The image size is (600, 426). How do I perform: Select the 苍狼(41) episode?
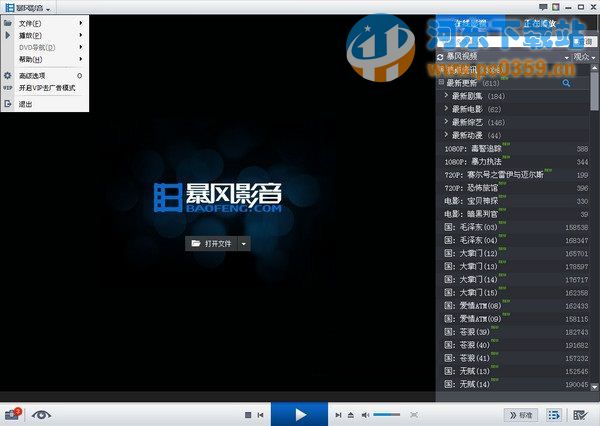(513, 358)
